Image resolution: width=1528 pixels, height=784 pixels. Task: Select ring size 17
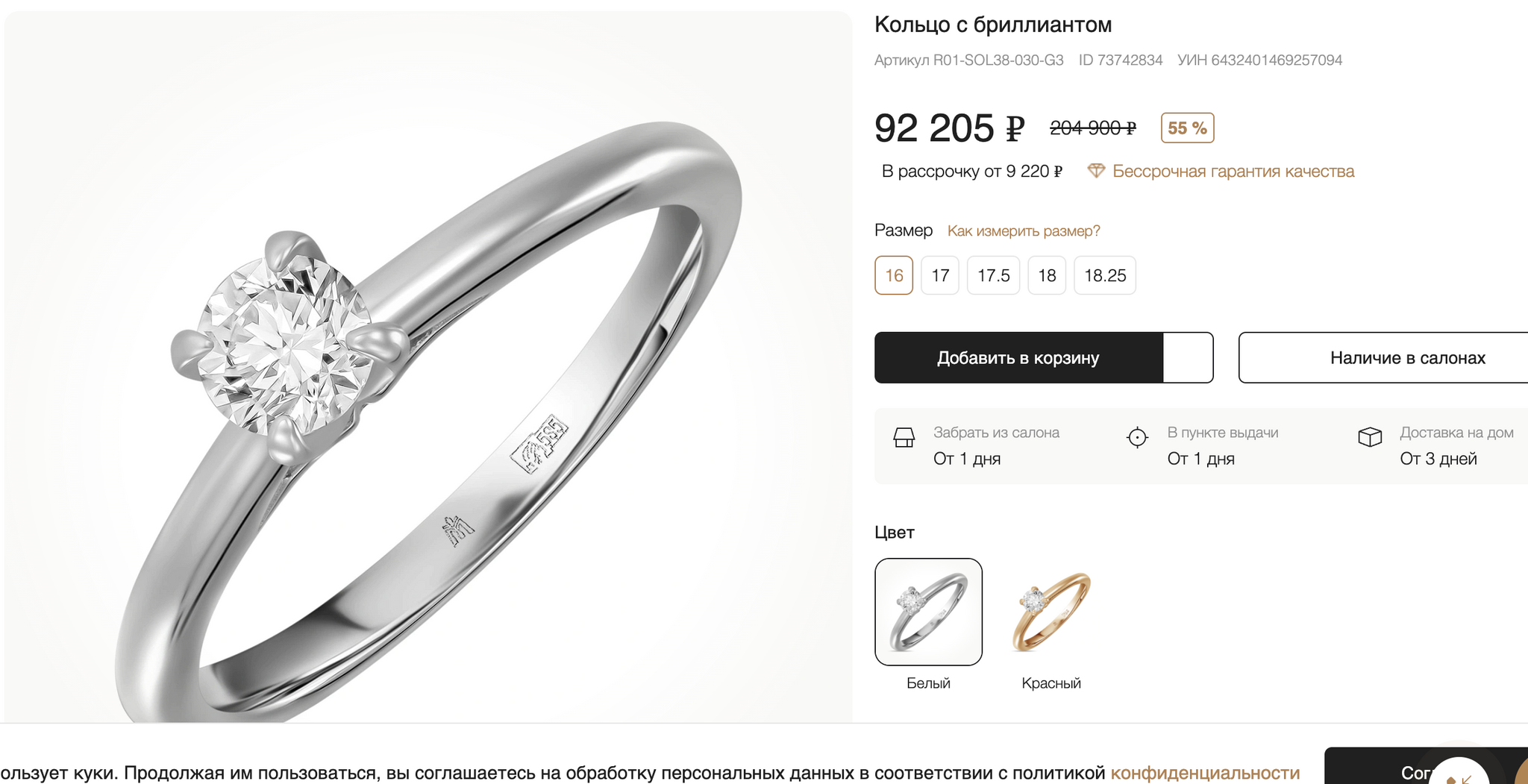[940, 275]
